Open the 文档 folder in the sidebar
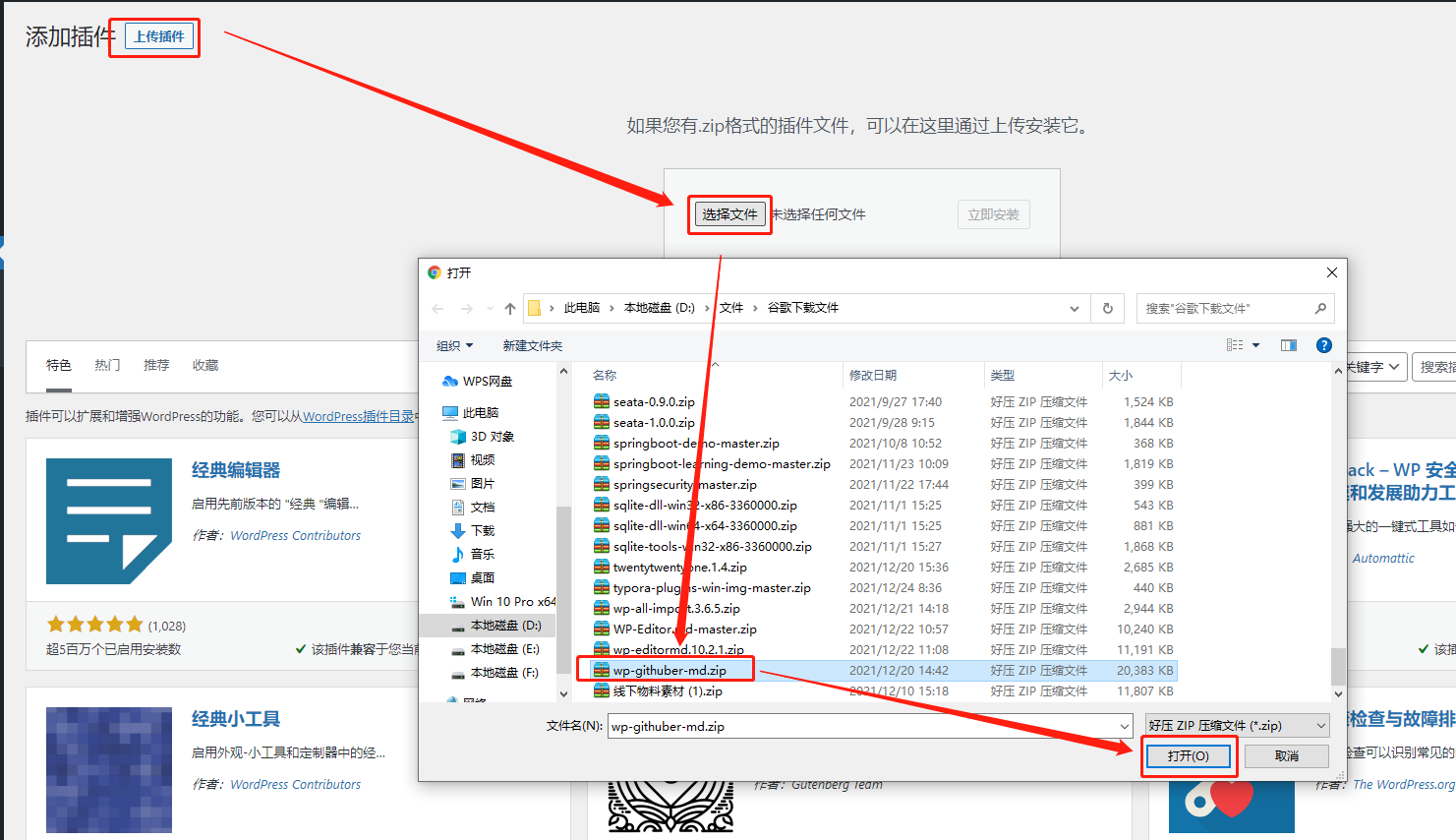The width and height of the screenshot is (1456, 840). tap(473, 507)
